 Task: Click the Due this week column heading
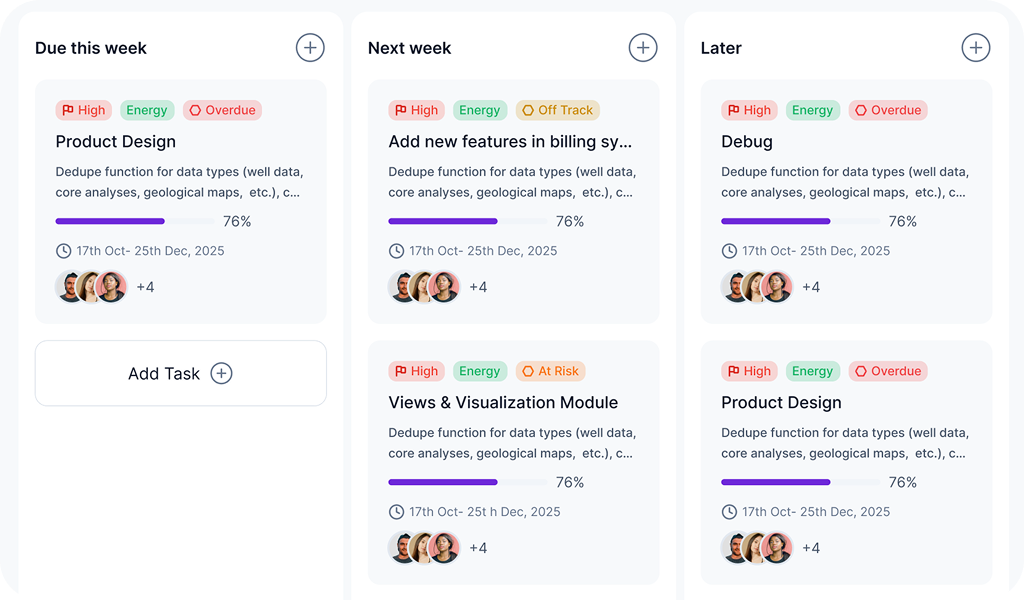91,48
